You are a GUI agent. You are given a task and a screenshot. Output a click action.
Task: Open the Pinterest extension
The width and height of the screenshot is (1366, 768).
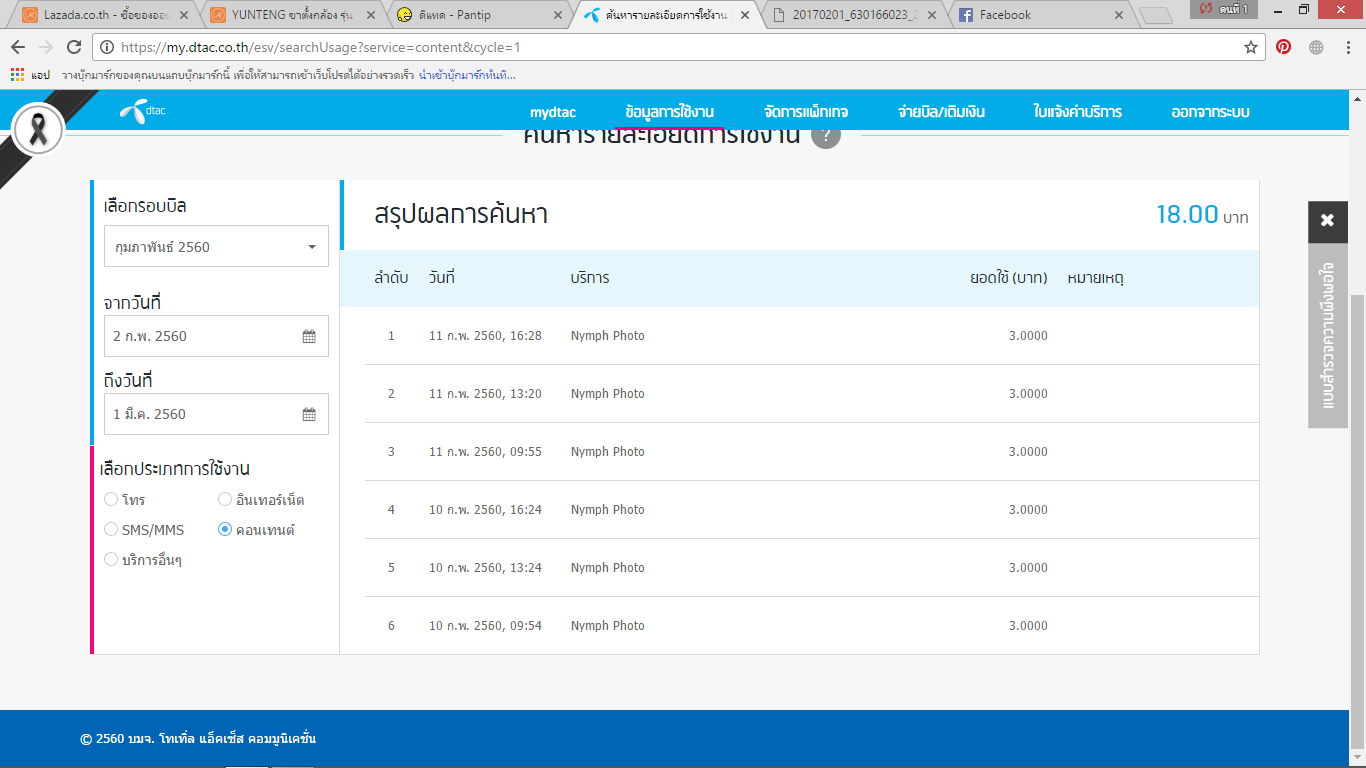click(x=1283, y=47)
